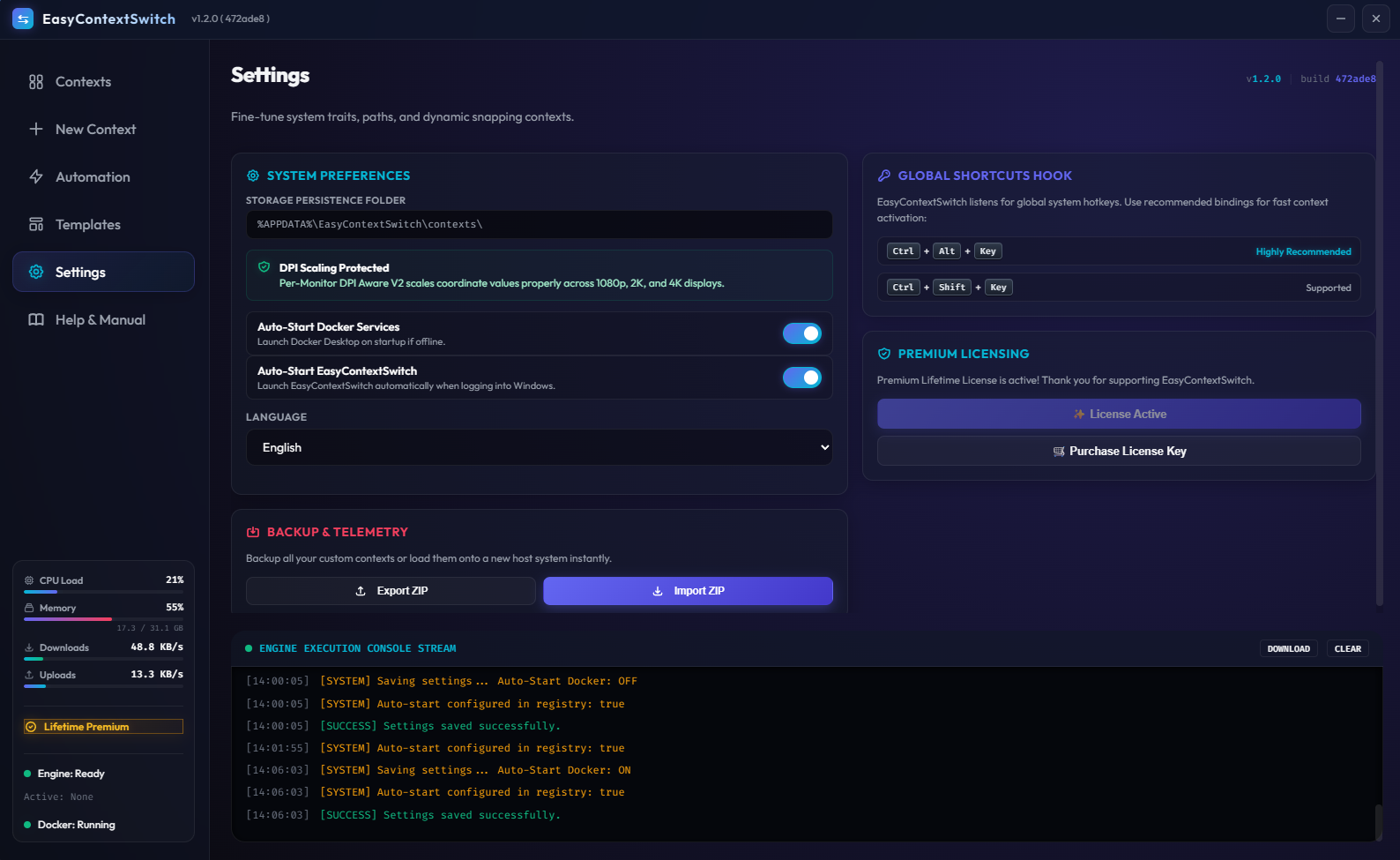
Task: Click Purchase License Key
Action: point(1119,451)
